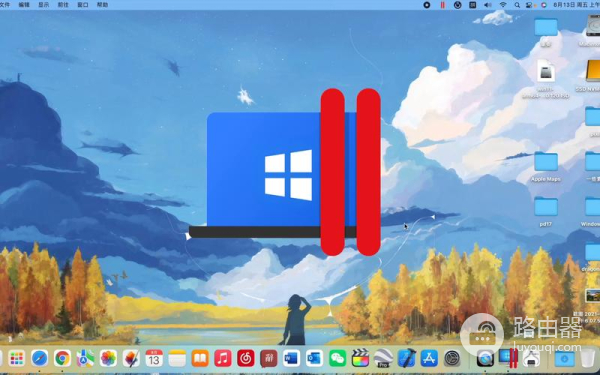
Task: Launch Xcode from the Dock
Action: (x=406, y=359)
